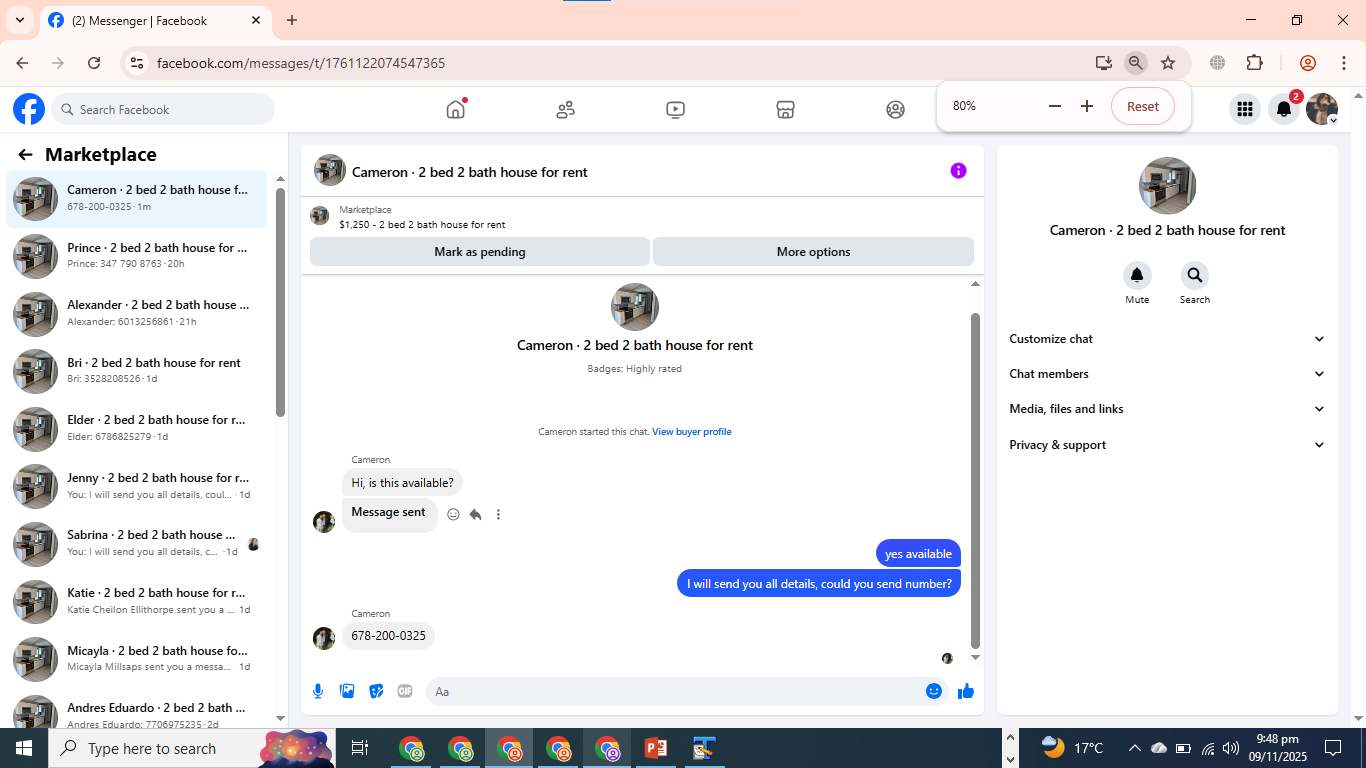Open the Alexander conversation in the list
The width and height of the screenshot is (1366, 768).
tap(137, 314)
